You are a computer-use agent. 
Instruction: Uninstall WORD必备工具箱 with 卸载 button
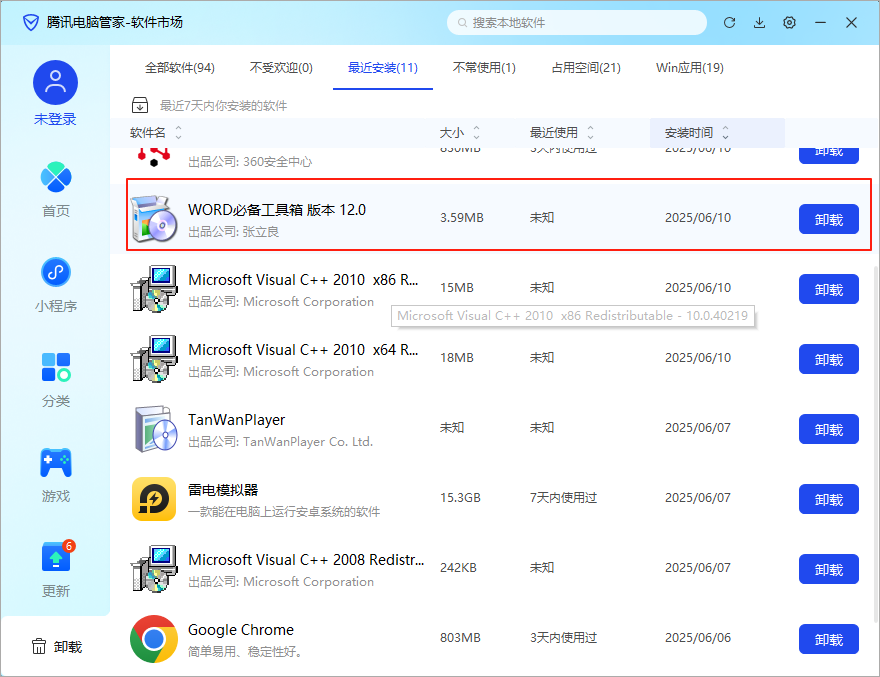pyautogui.click(x=828, y=219)
